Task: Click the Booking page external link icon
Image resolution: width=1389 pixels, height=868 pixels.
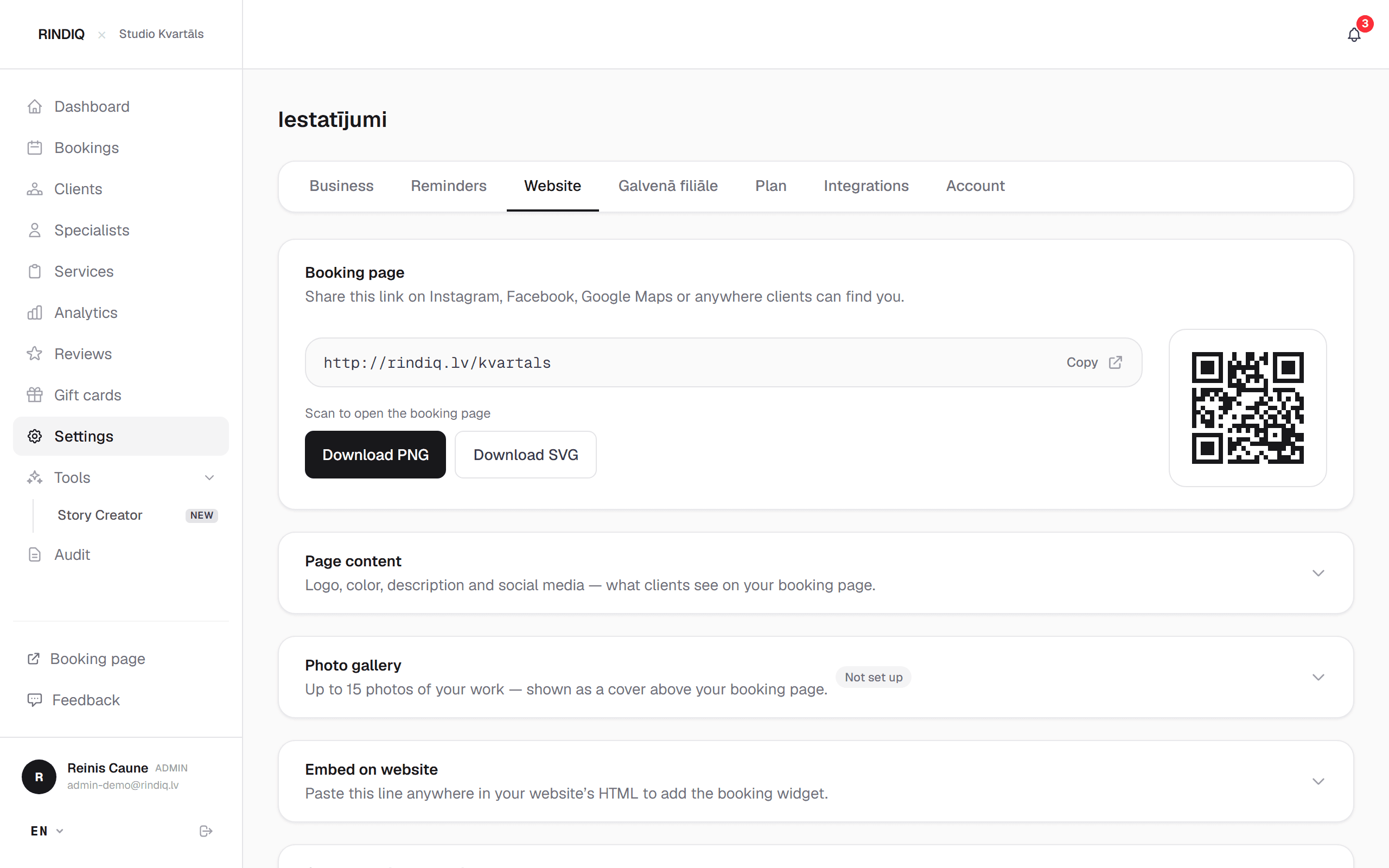Action: pyautogui.click(x=33, y=659)
